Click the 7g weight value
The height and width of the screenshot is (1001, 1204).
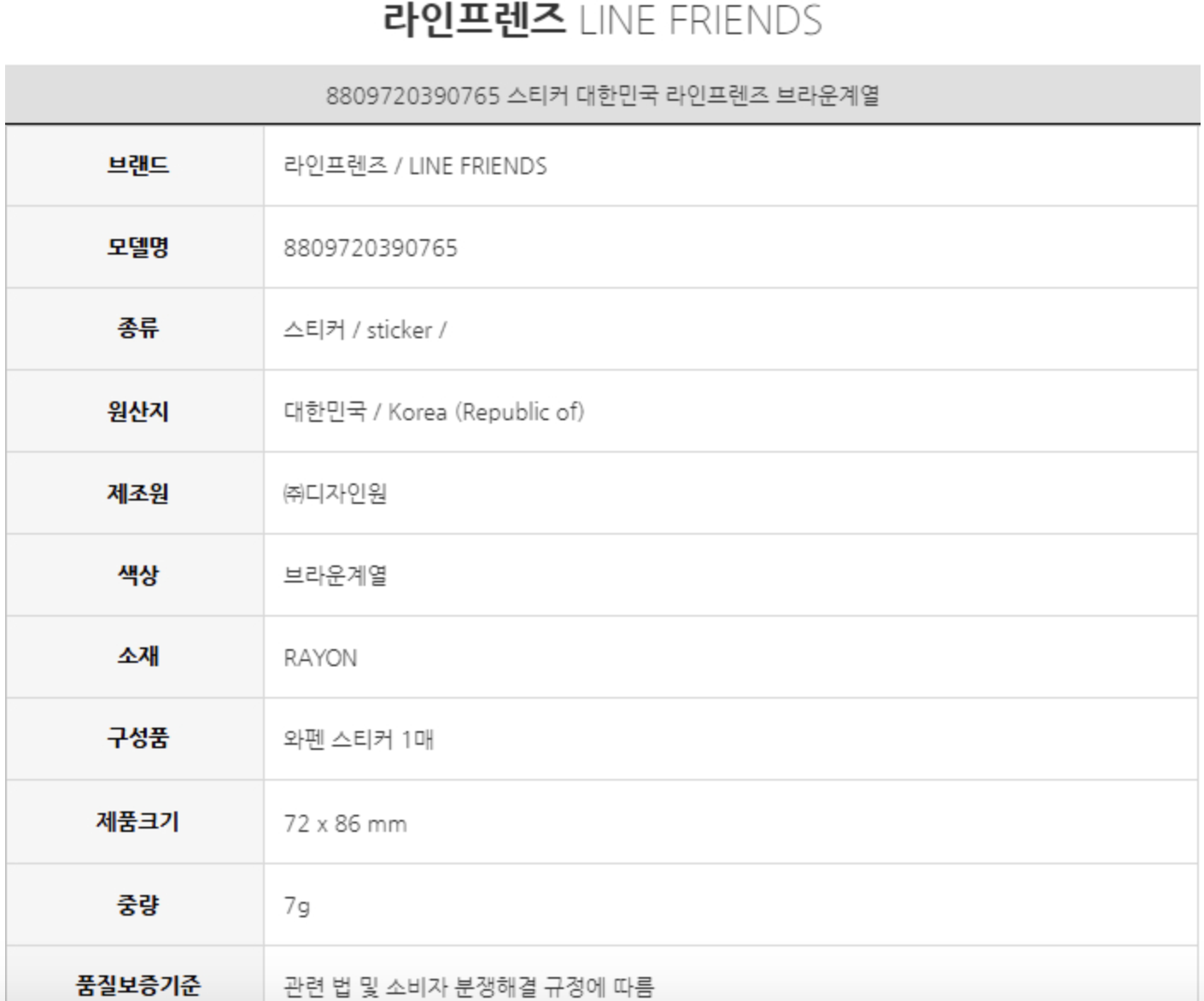[296, 904]
